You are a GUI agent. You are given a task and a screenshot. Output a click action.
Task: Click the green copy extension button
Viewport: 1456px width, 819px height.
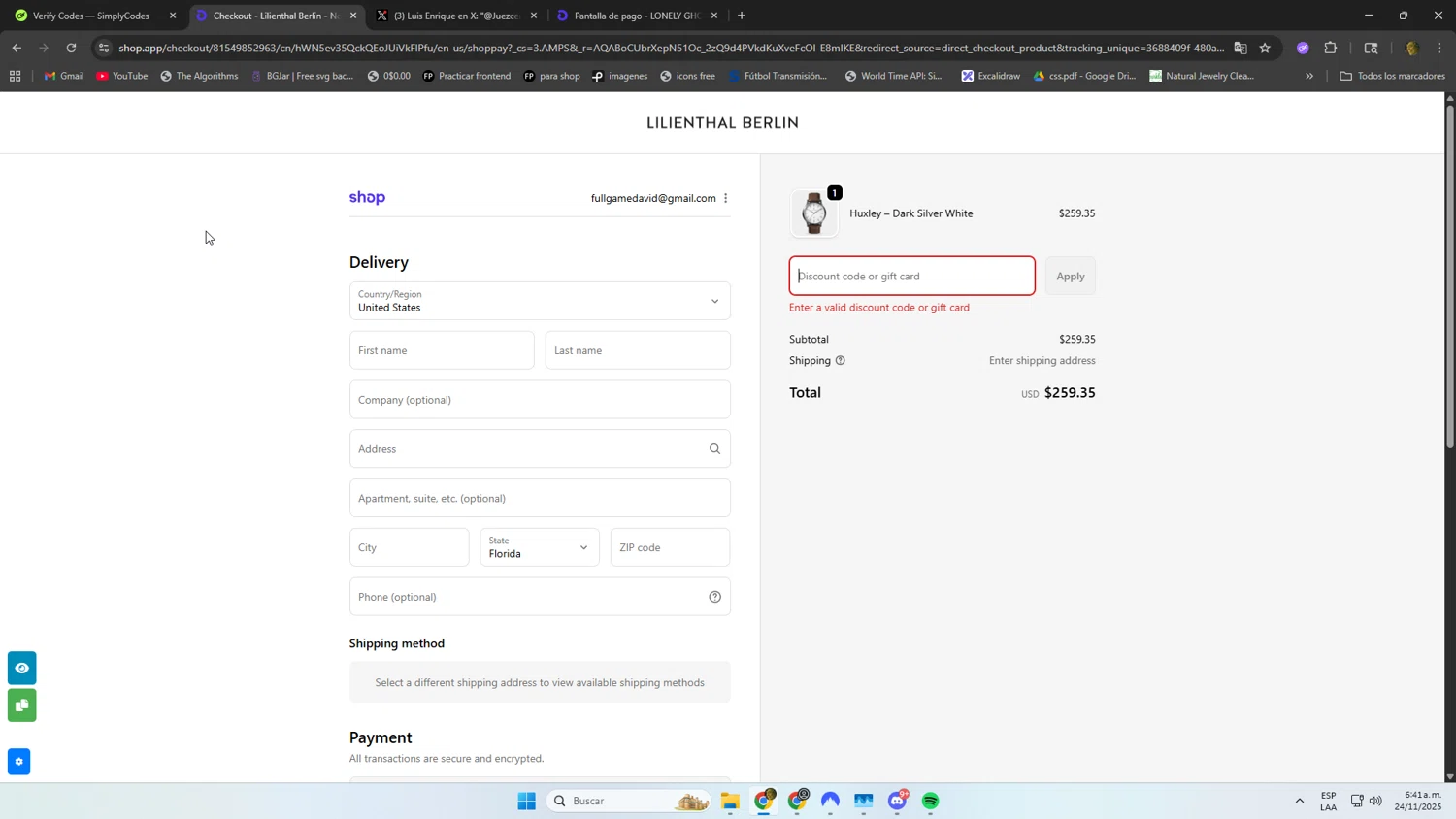(21, 705)
